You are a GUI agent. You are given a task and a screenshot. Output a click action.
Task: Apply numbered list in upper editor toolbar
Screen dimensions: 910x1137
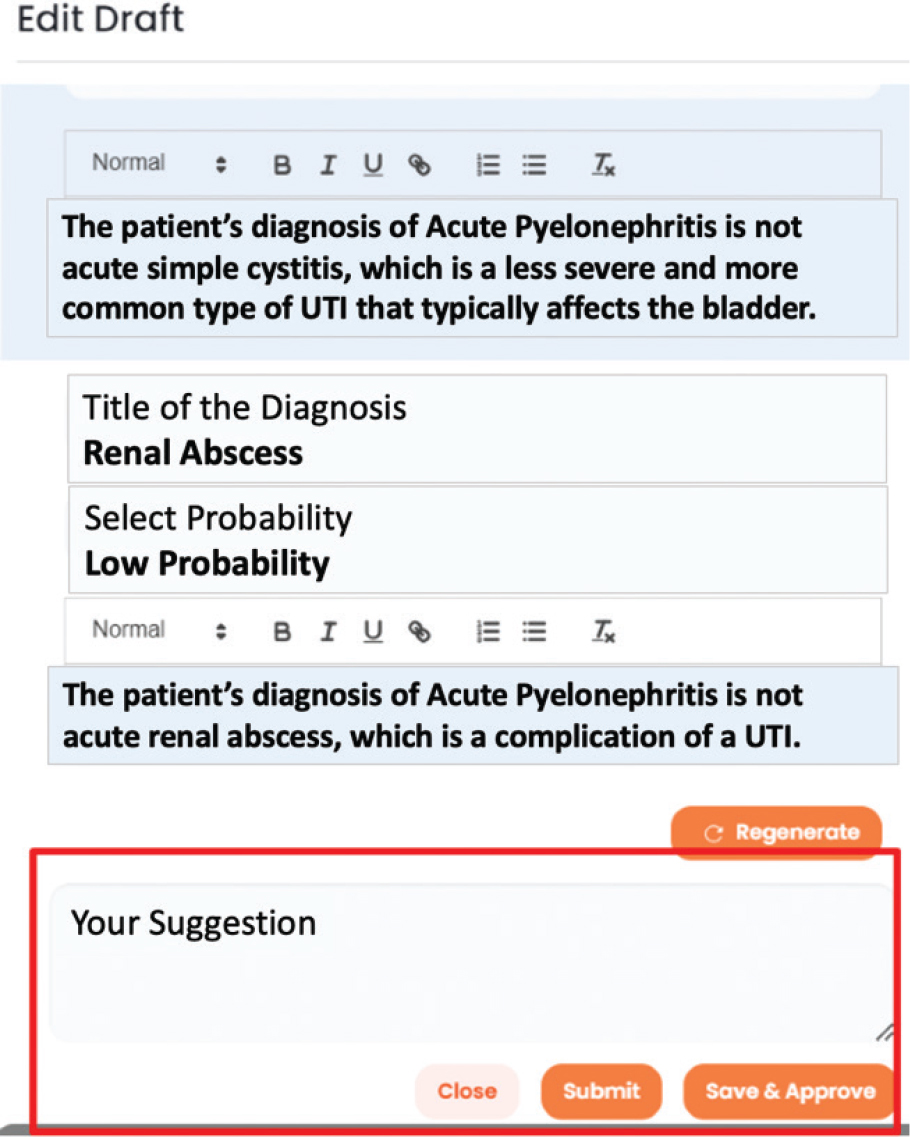(x=488, y=166)
